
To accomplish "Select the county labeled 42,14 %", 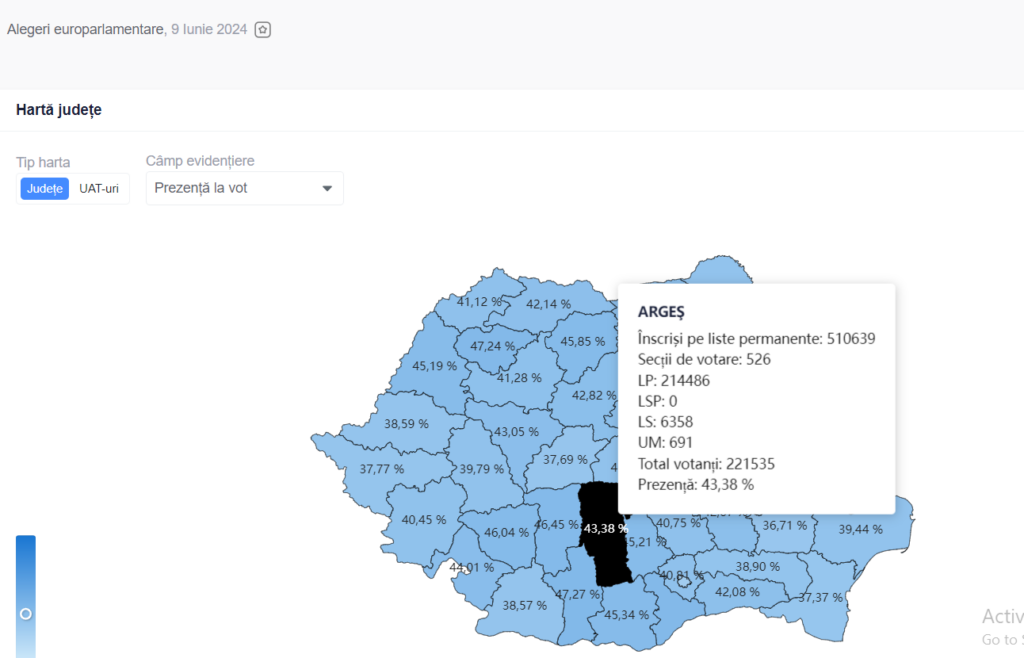I will [548, 303].
